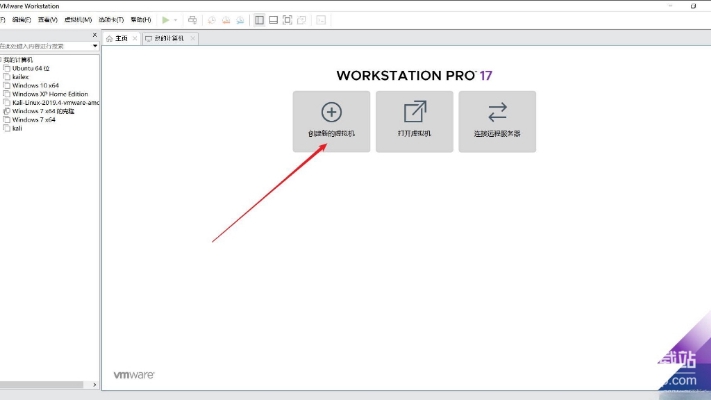711x400 pixels.
Task: Click the two-arrows icon on remote server tile
Action: pos(497,112)
